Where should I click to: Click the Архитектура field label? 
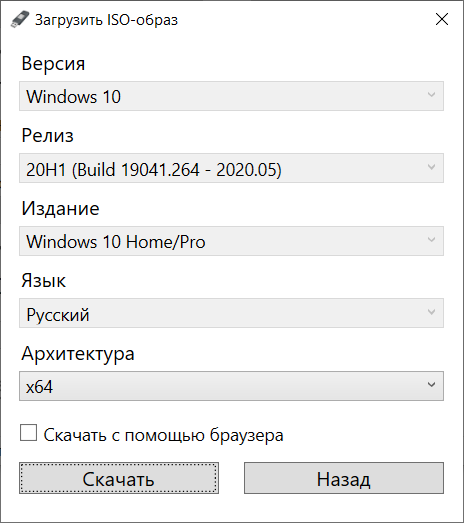coord(78,354)
